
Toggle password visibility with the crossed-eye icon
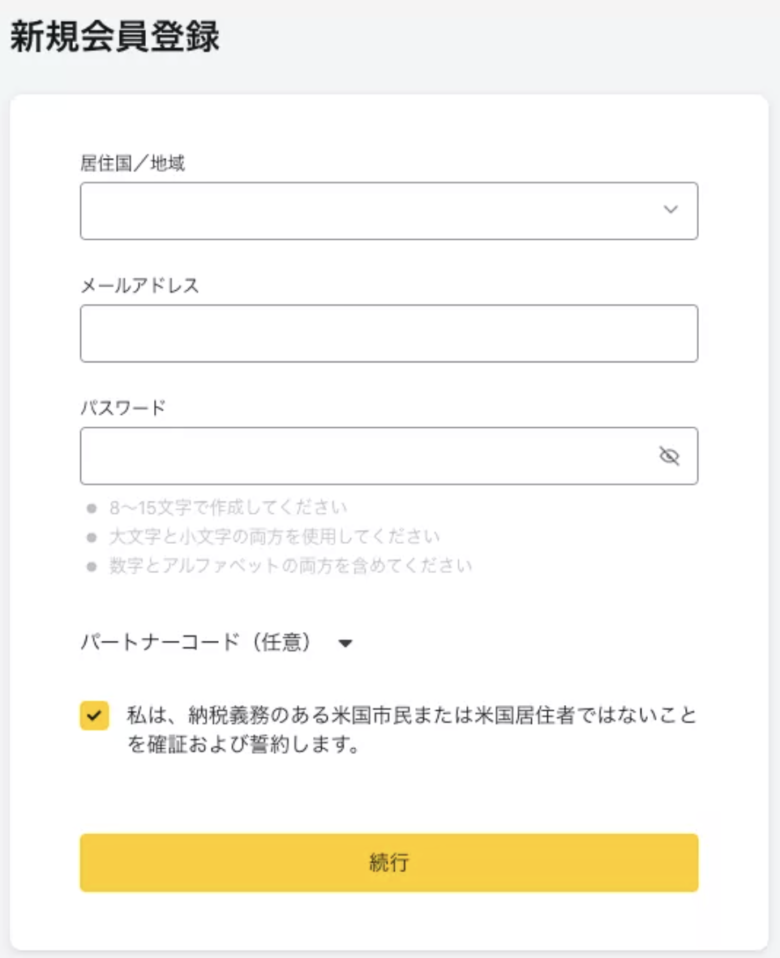pos(669,456)
